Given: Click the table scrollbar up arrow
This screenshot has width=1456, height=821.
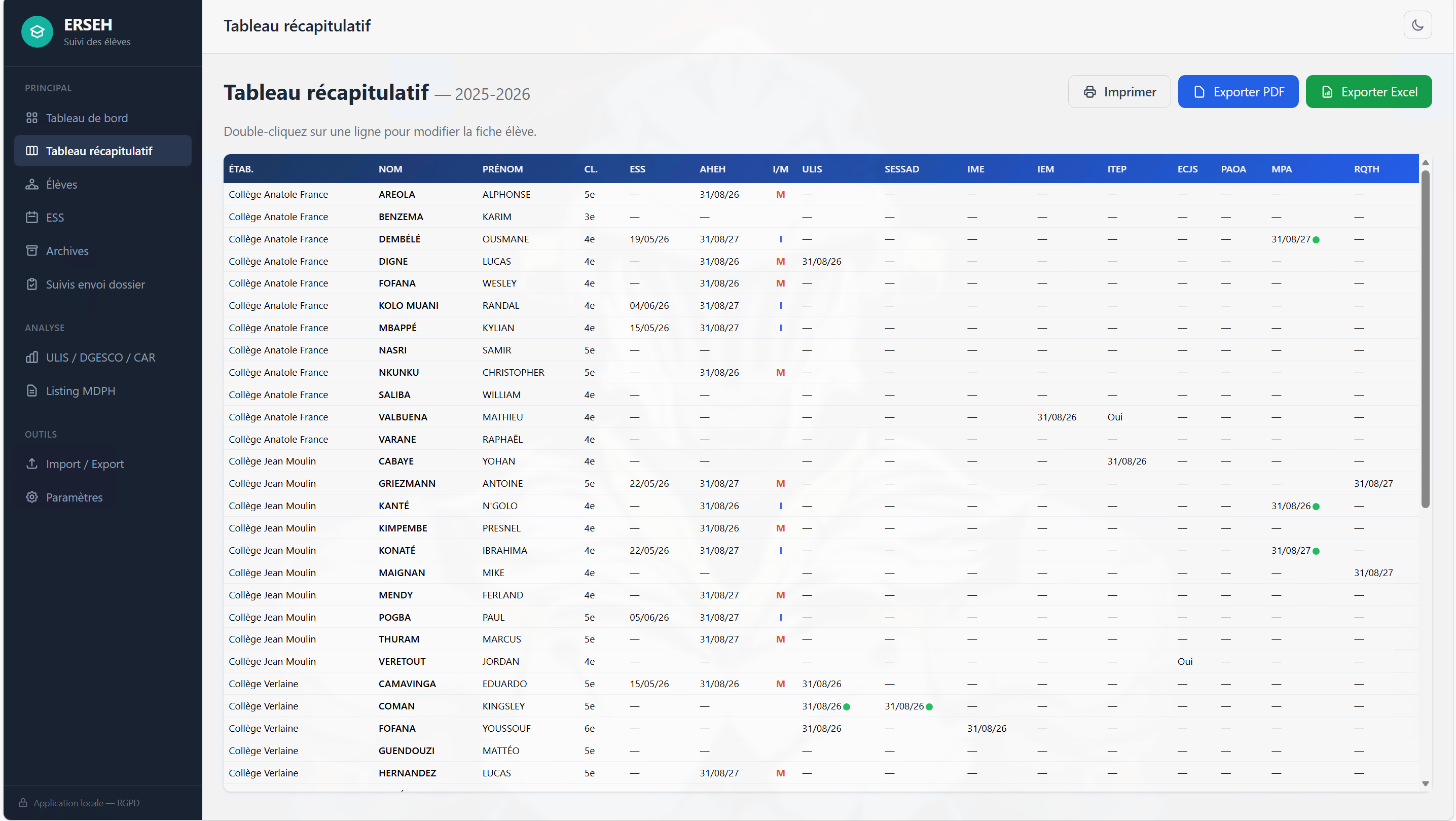Looking at the screenshot, I should [x=1425, y=162].
